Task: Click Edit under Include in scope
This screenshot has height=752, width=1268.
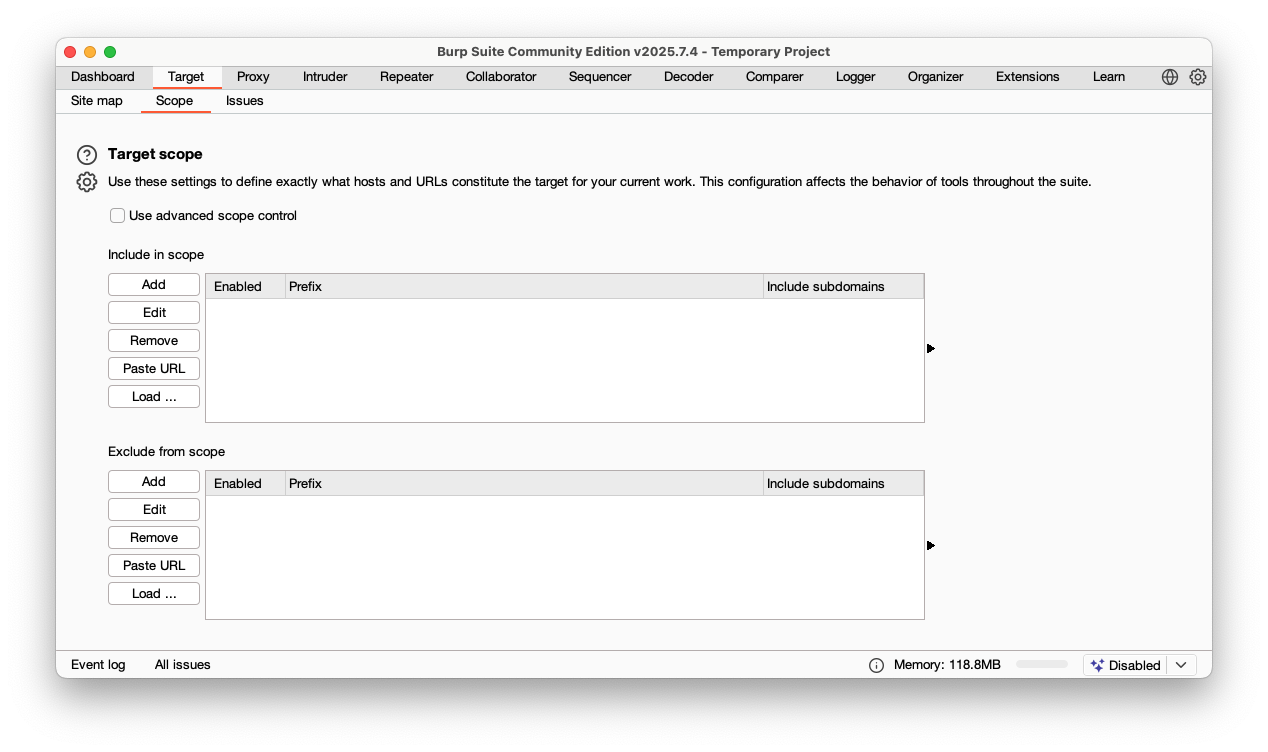Action: tap(154, 313)
